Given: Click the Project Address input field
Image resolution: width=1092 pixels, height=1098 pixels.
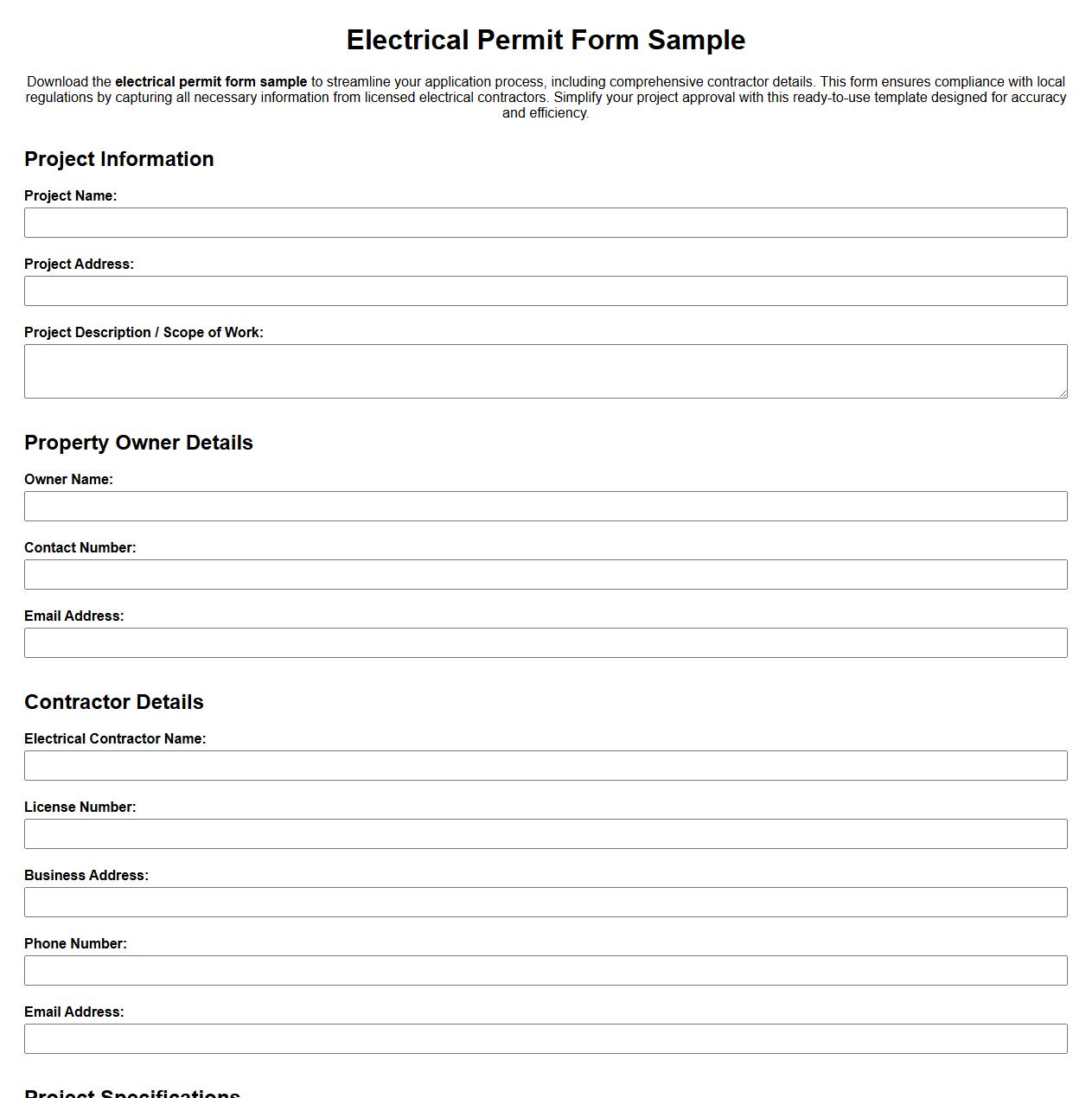Looking at the screenshot, I should click(545, 290).
